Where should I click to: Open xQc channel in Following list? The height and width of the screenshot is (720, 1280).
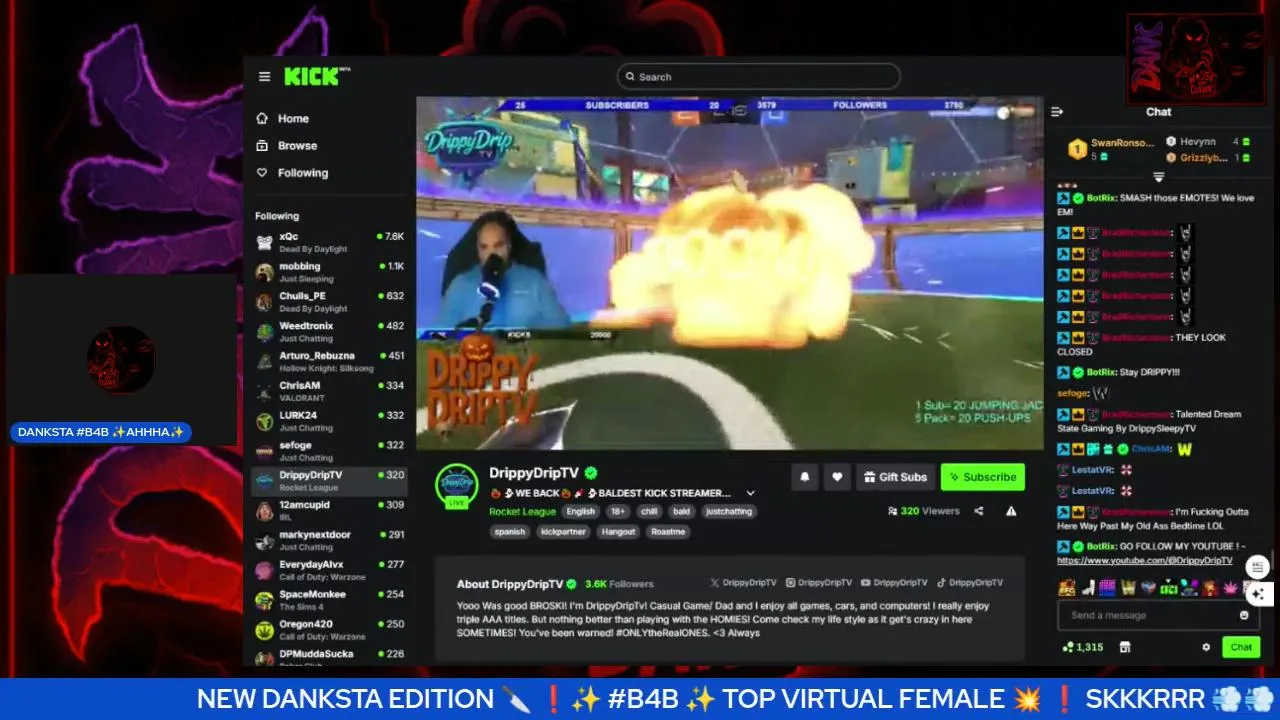(x=329, y=242)
